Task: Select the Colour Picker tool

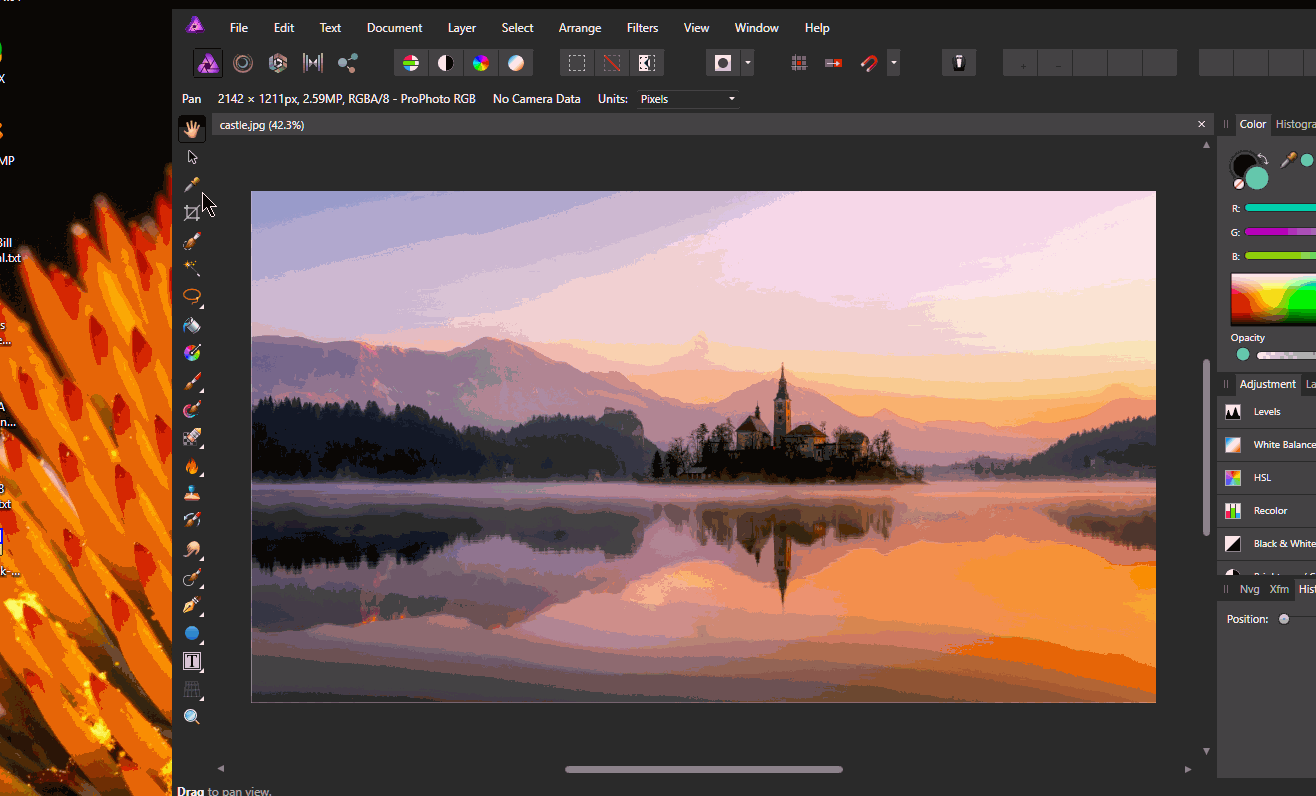Action: point(192,184)
